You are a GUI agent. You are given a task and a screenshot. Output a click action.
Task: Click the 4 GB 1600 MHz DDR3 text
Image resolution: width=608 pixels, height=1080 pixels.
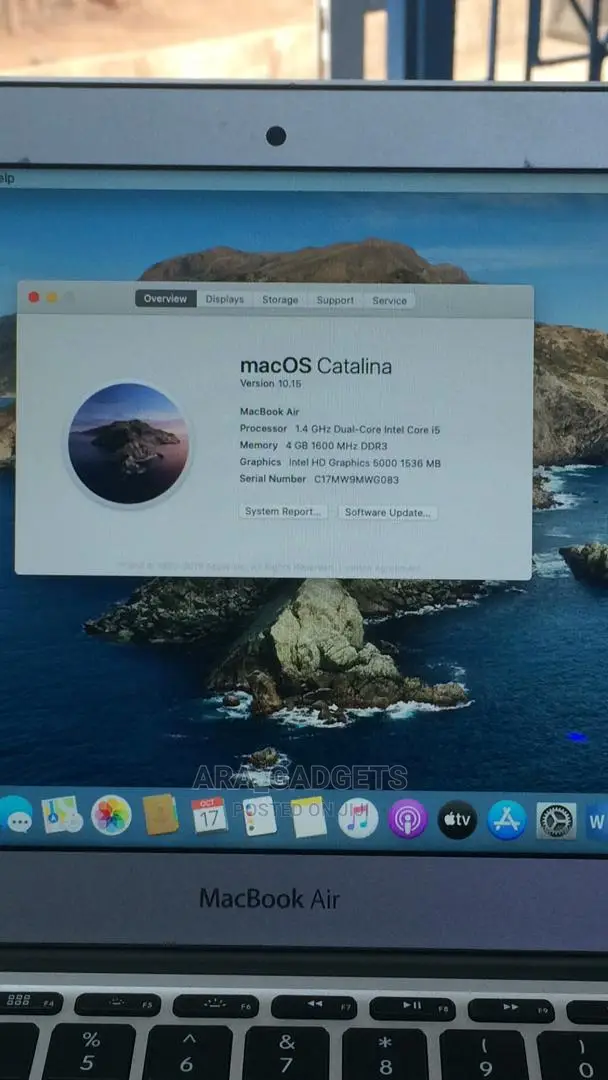click(x=337, y=446)
